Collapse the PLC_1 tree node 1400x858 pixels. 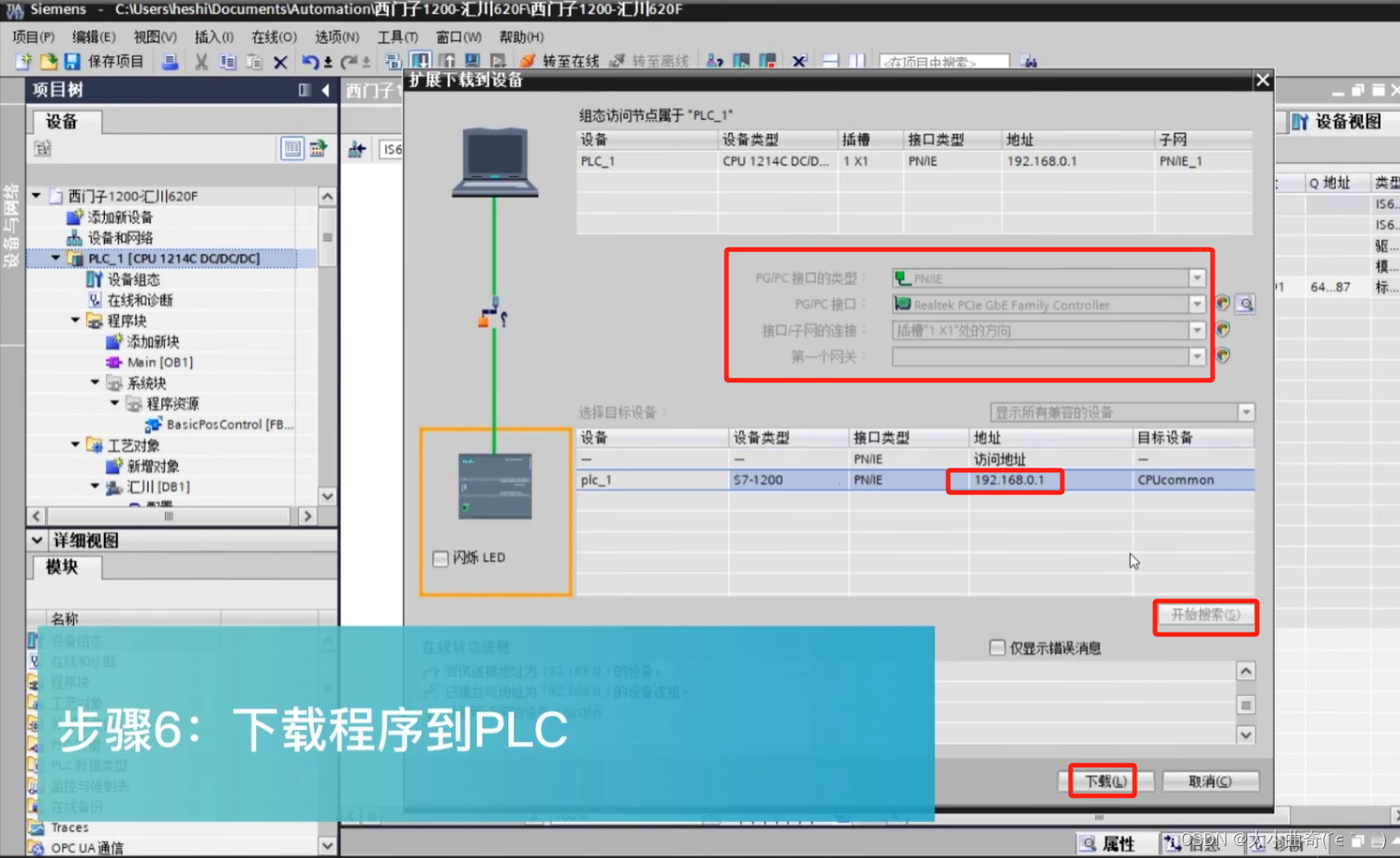(56, 258)
